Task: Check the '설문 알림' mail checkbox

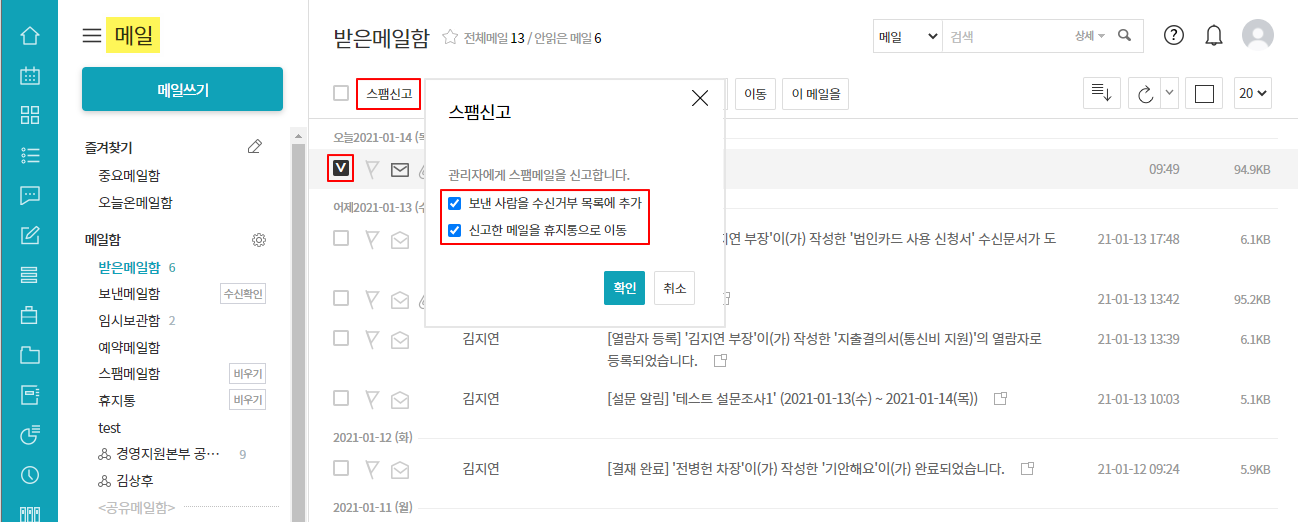Action: (x=341, y=398)
